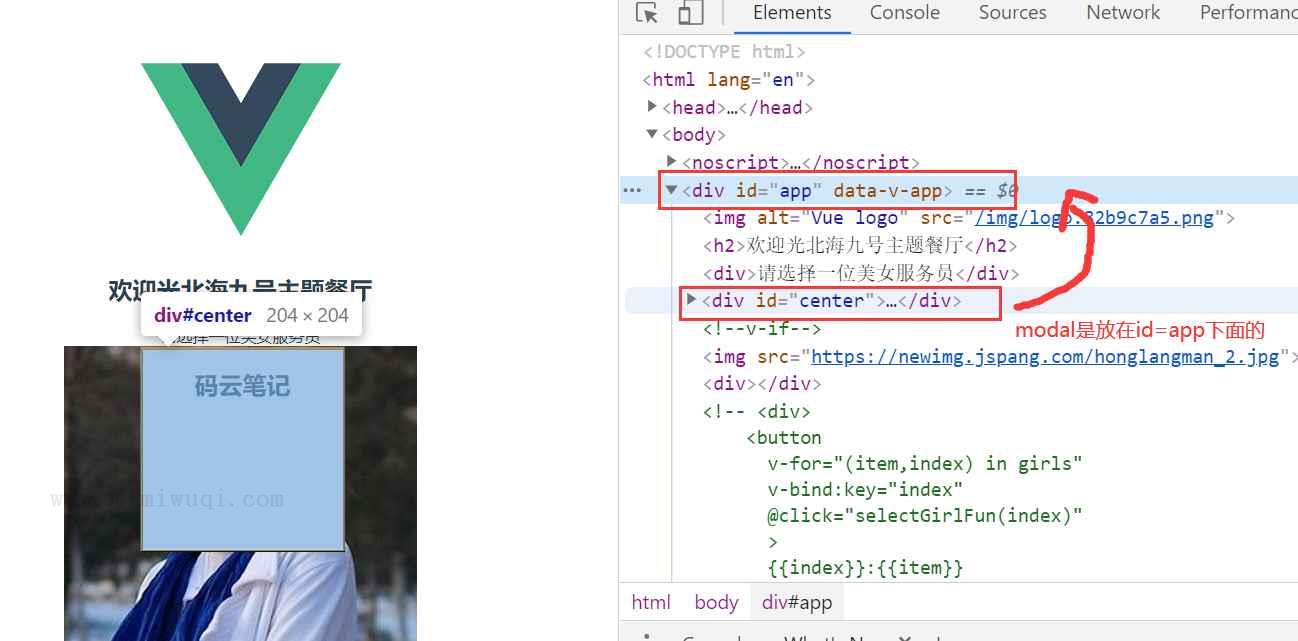Expand the div id="center" node triangle

(x=691, y=299)
